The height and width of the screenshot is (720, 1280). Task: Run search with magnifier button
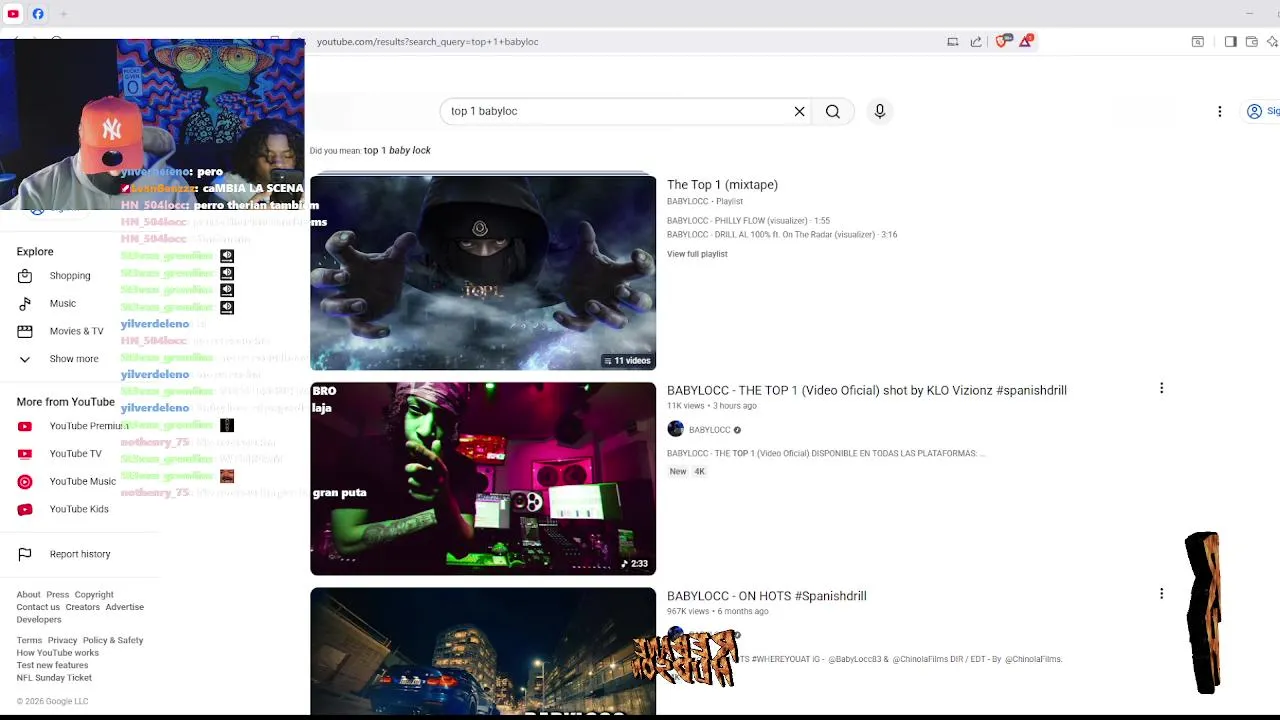point(833,111)
